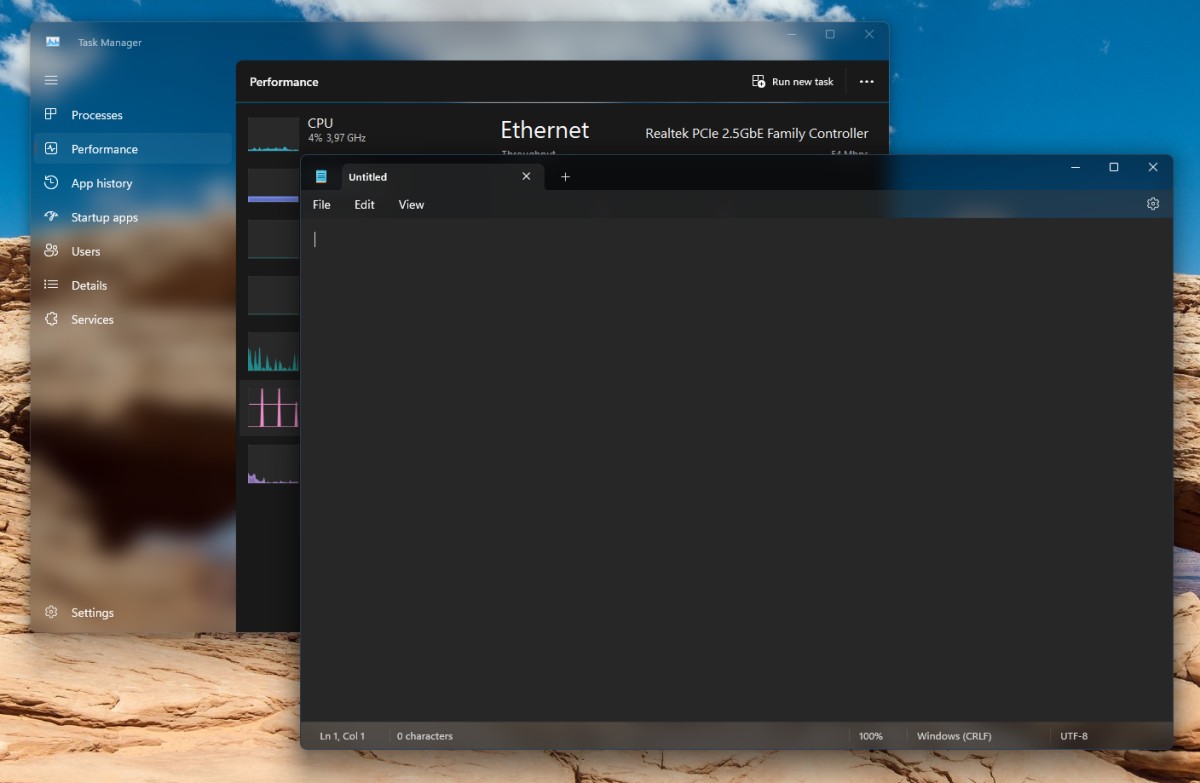Open the File menu in Notepad
Screen dimensions: 1200x783
(x=321, y=204)
